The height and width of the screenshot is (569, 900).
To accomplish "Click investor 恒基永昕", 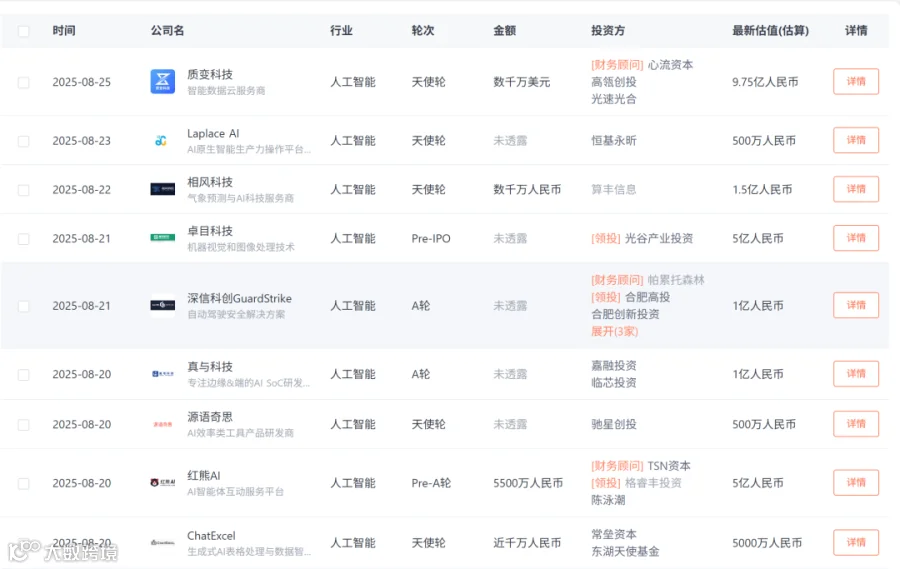I will point(614,141).
